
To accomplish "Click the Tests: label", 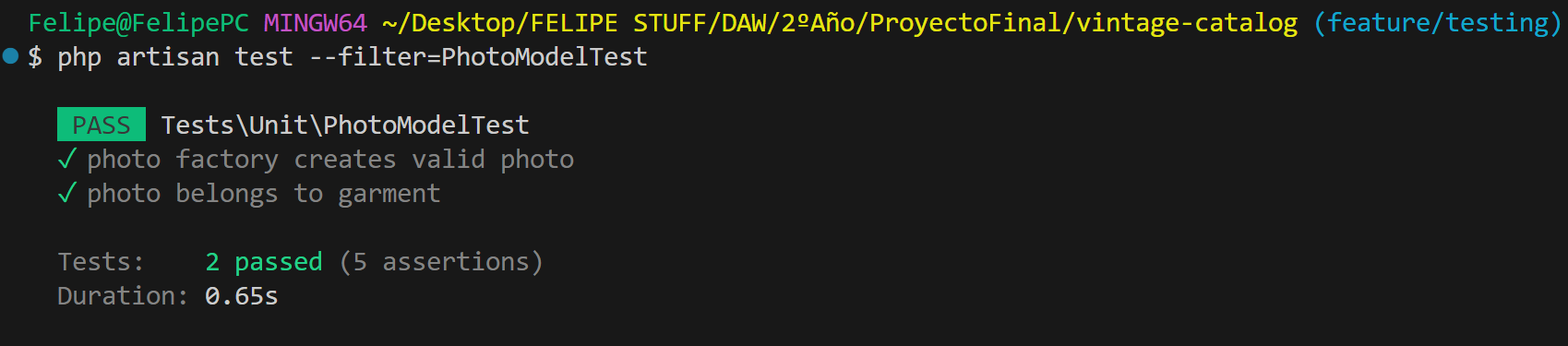I will pyautogui.click(x=102, y=262).
